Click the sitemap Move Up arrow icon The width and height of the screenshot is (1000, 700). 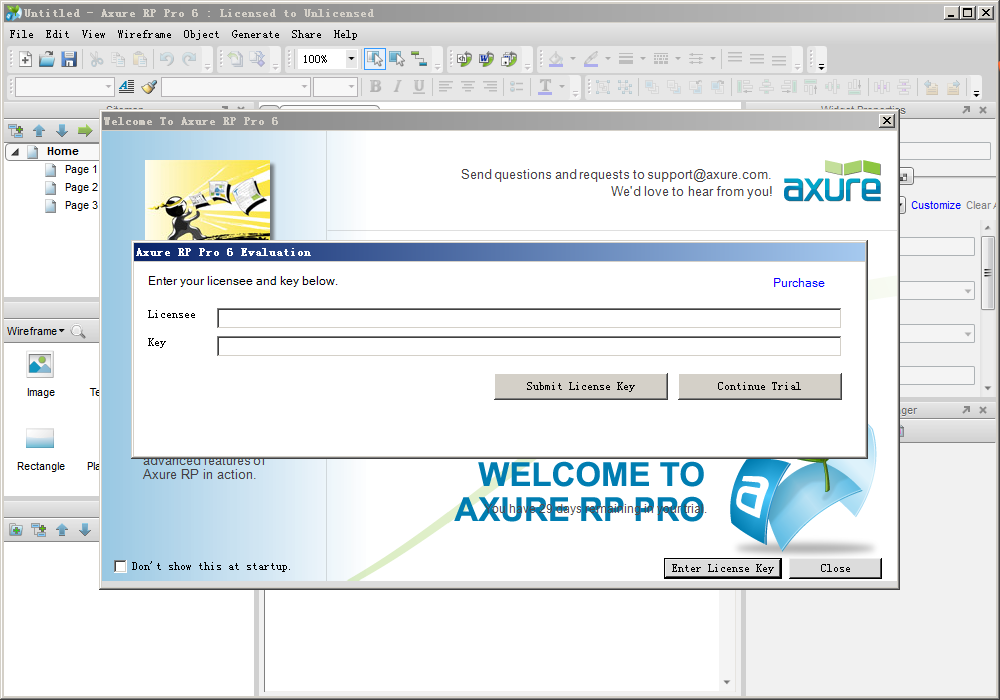click(39, 131)
